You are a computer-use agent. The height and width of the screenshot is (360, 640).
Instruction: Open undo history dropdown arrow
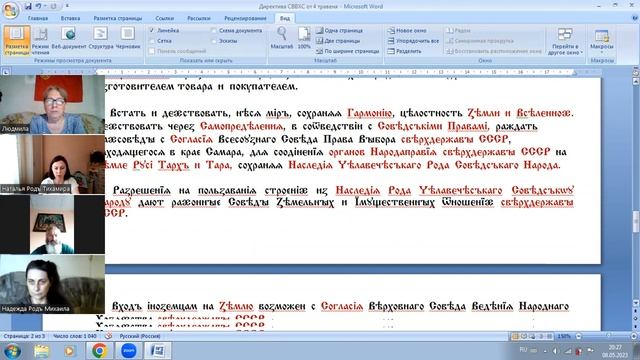pos(45,6)
